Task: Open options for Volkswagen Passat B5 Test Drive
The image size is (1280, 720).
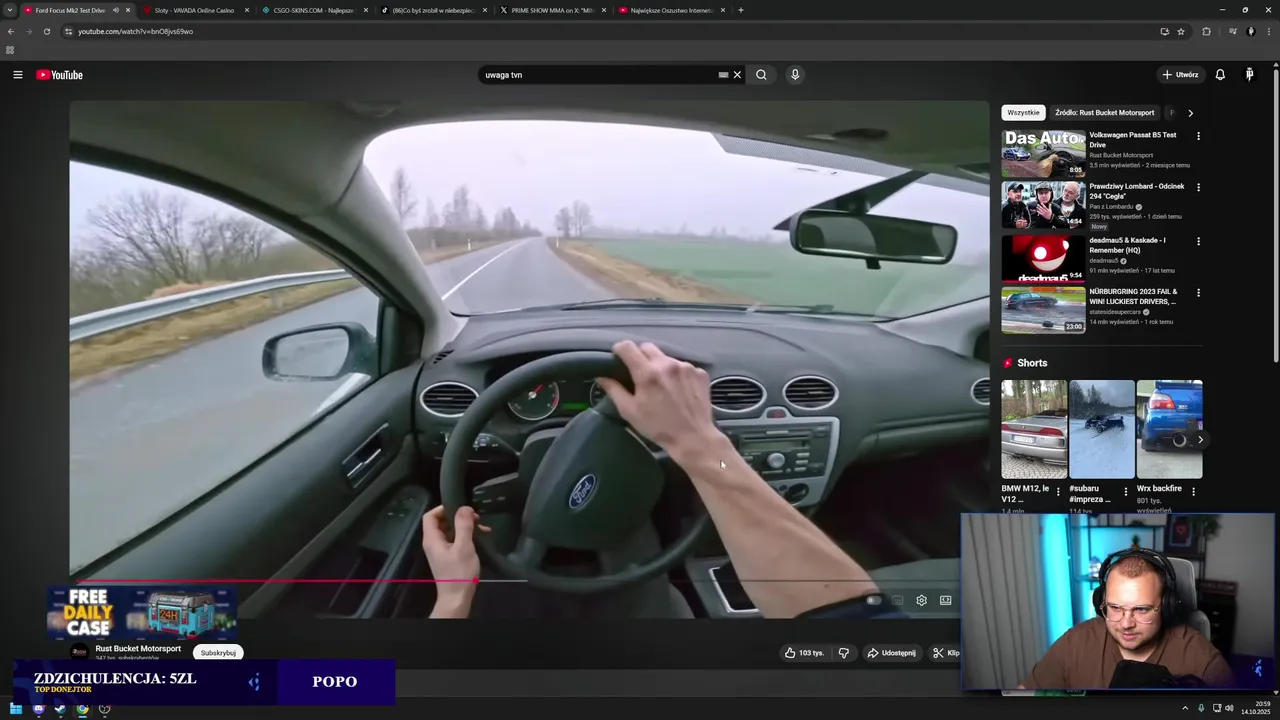Action: pos(1198,136)
